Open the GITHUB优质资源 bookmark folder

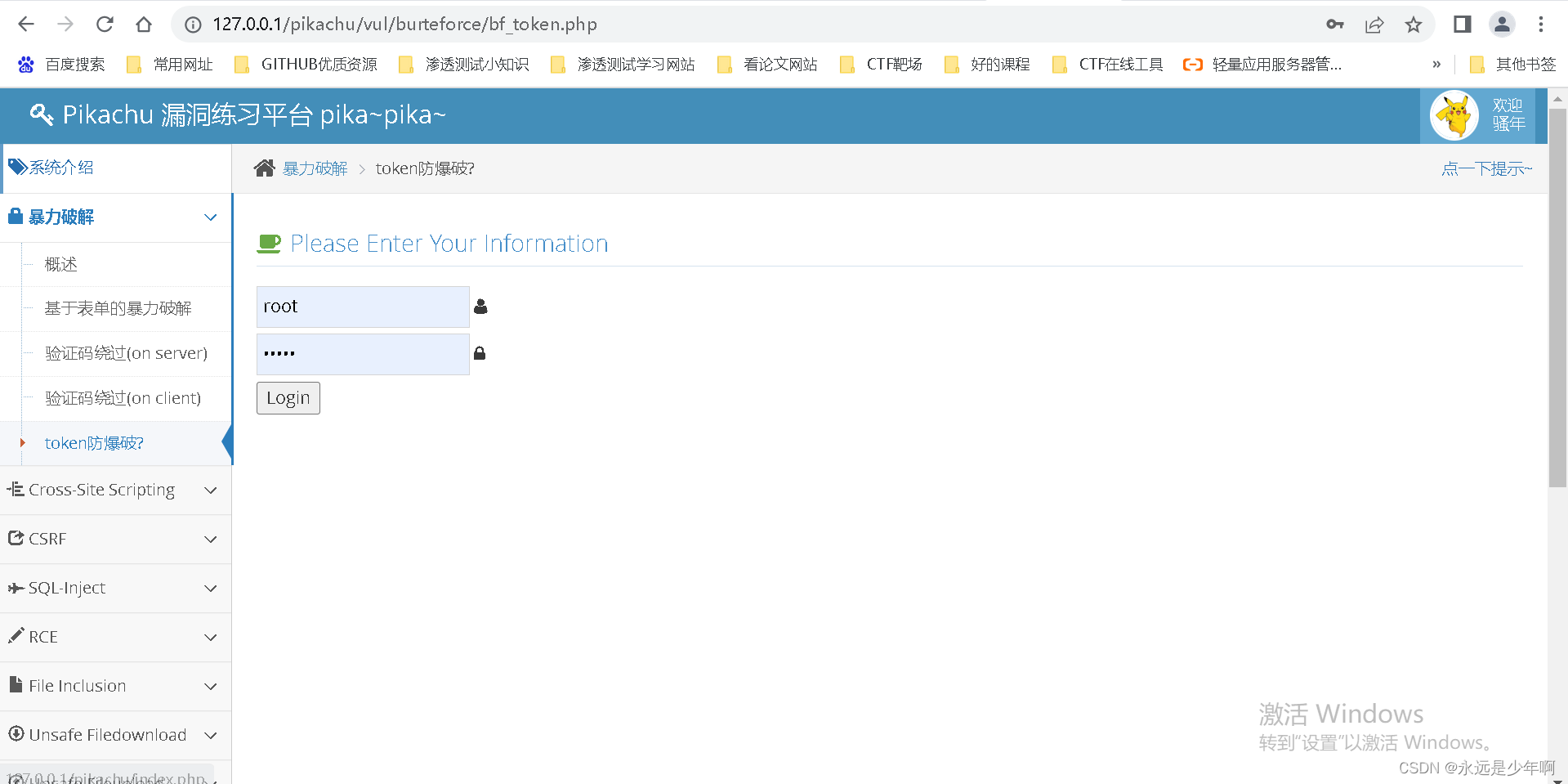tap(306, 65)
